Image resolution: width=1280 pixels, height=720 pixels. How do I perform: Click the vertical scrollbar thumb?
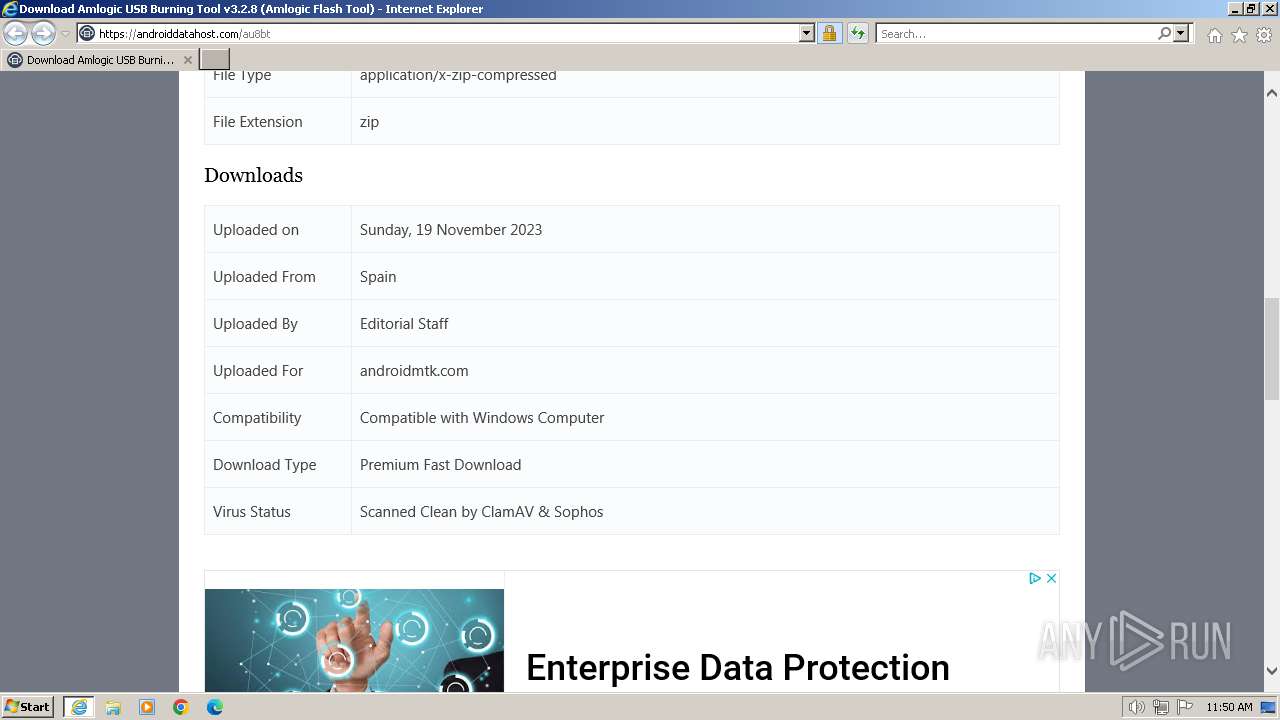pos(1272,348)
